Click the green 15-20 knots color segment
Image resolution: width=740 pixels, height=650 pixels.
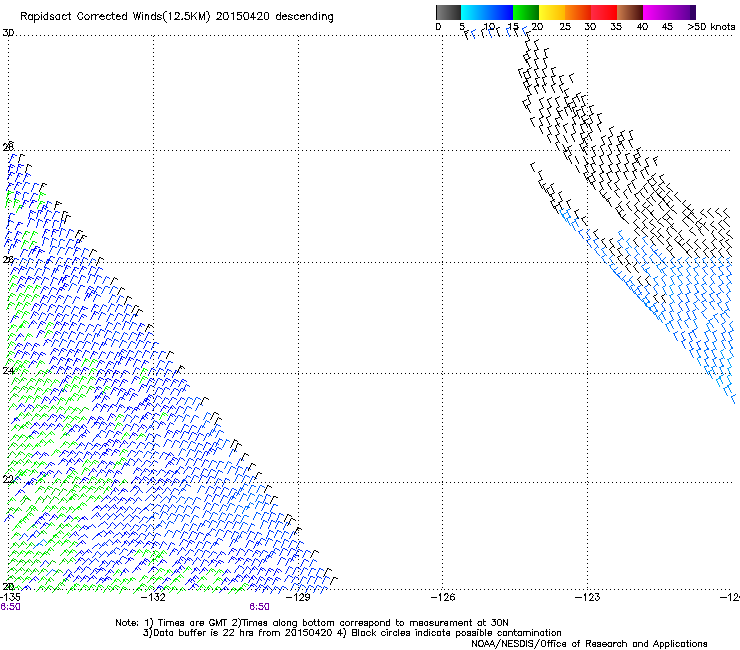click(526, 12)
